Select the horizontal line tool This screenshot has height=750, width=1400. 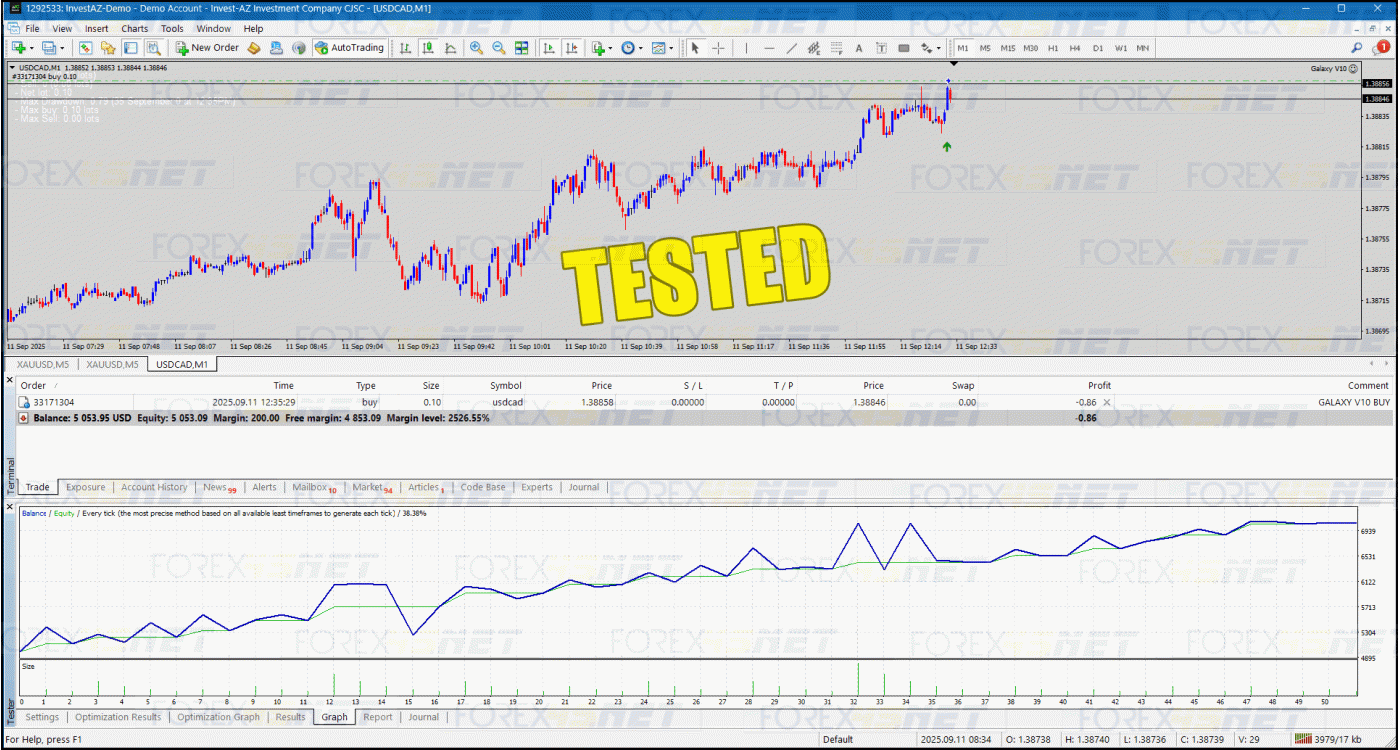tap(769, 47)
